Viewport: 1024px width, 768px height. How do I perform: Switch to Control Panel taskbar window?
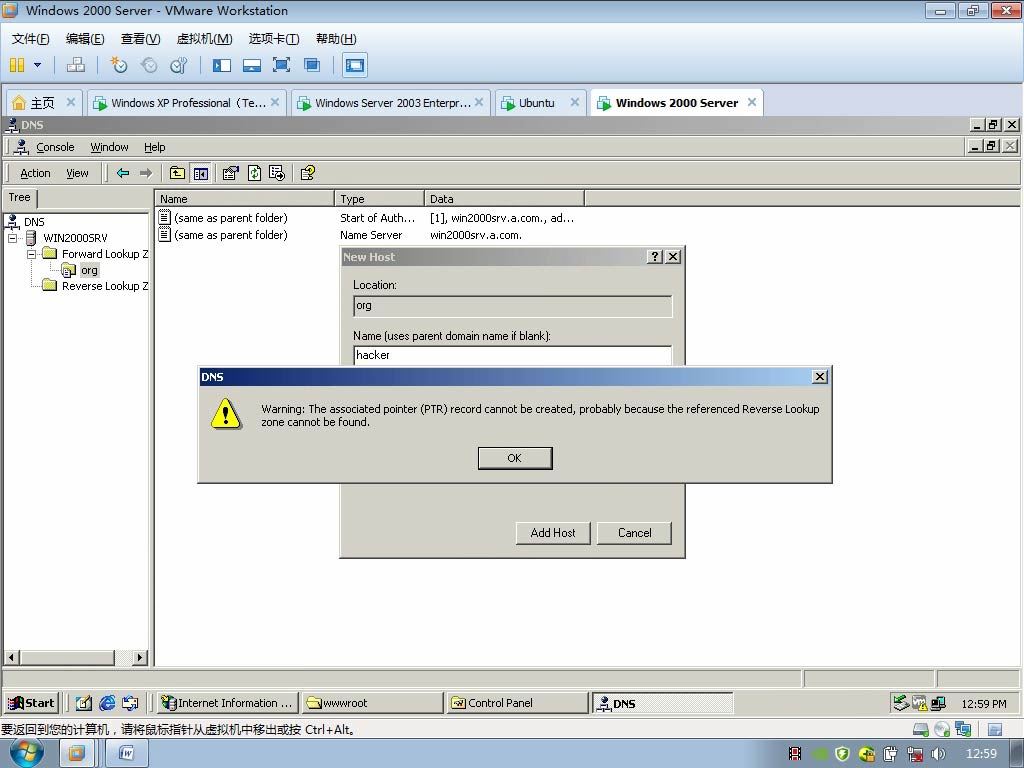517,703
